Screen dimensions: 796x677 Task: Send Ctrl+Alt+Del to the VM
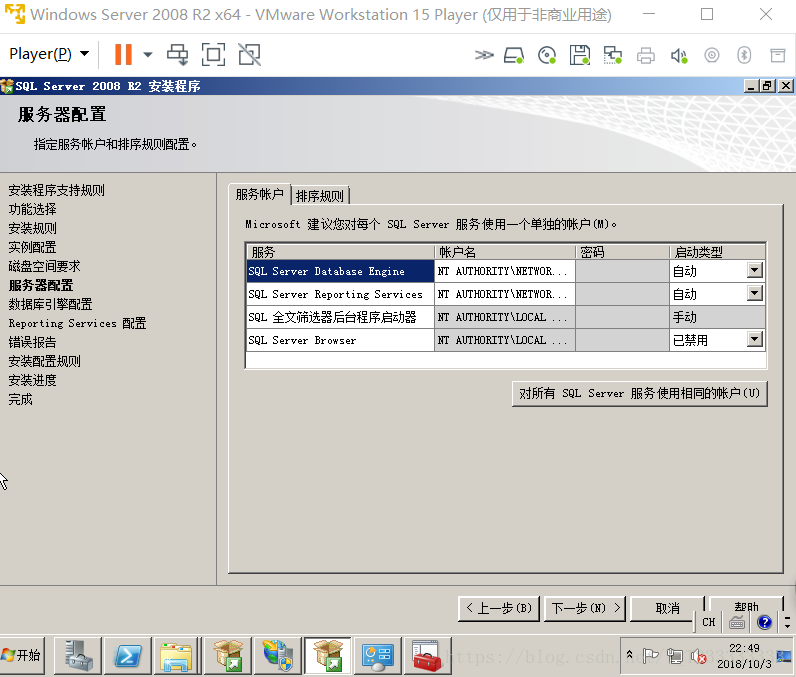point(177,54)
